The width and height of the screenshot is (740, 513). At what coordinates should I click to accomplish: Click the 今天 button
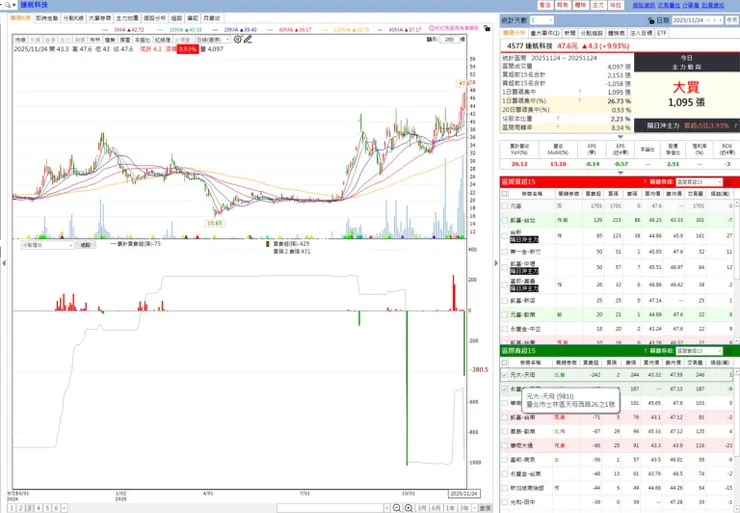tap(732, 20)
